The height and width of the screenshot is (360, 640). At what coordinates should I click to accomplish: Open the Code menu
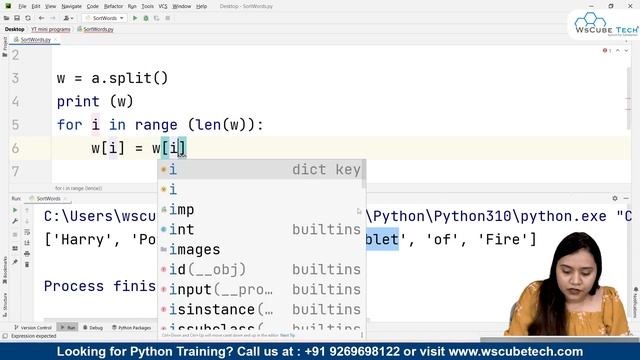[x=93, y=6]
